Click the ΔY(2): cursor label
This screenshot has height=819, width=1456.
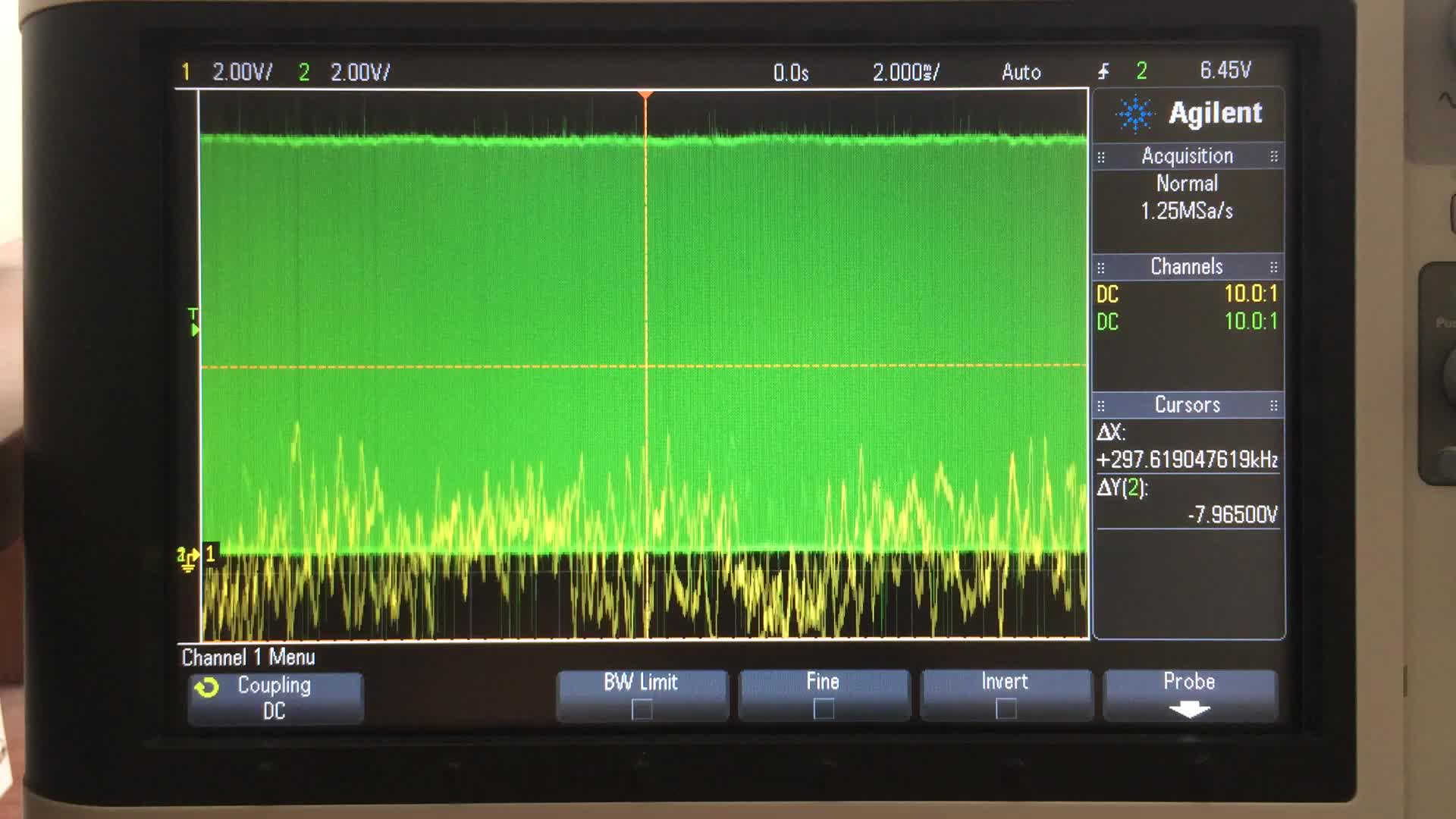click(1122, 488)
